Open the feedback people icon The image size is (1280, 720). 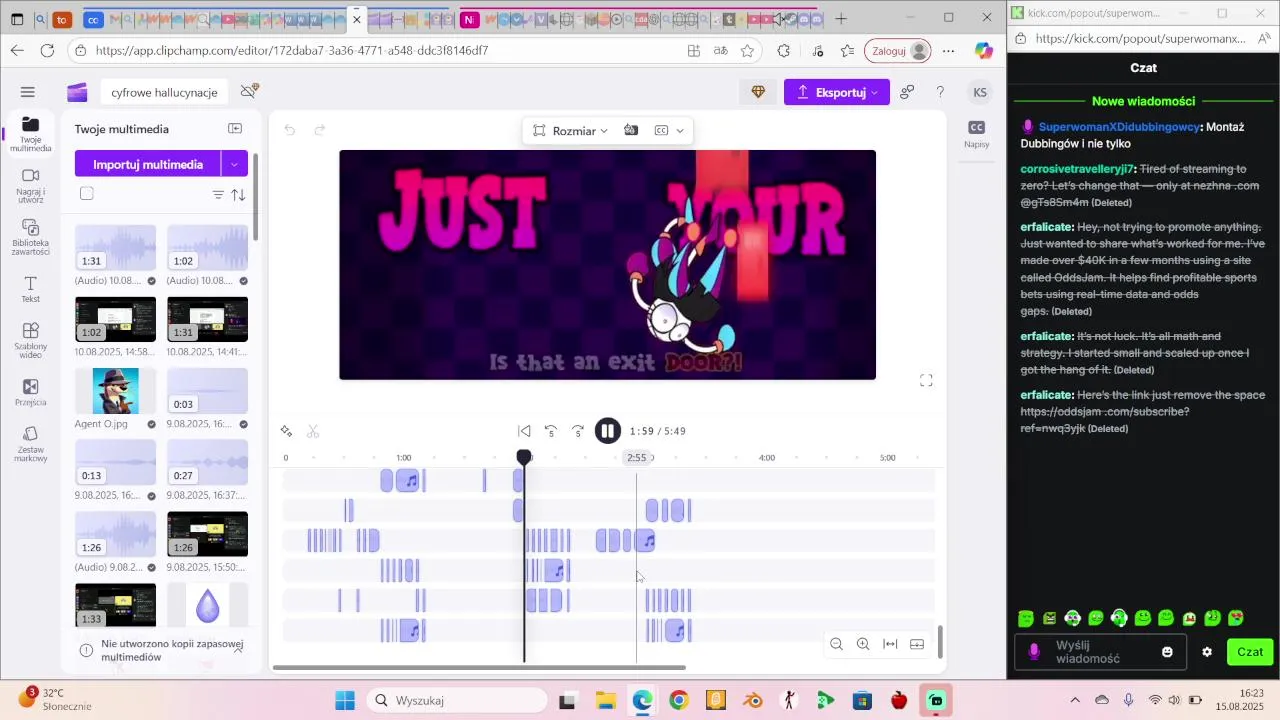tap(907, 92)
